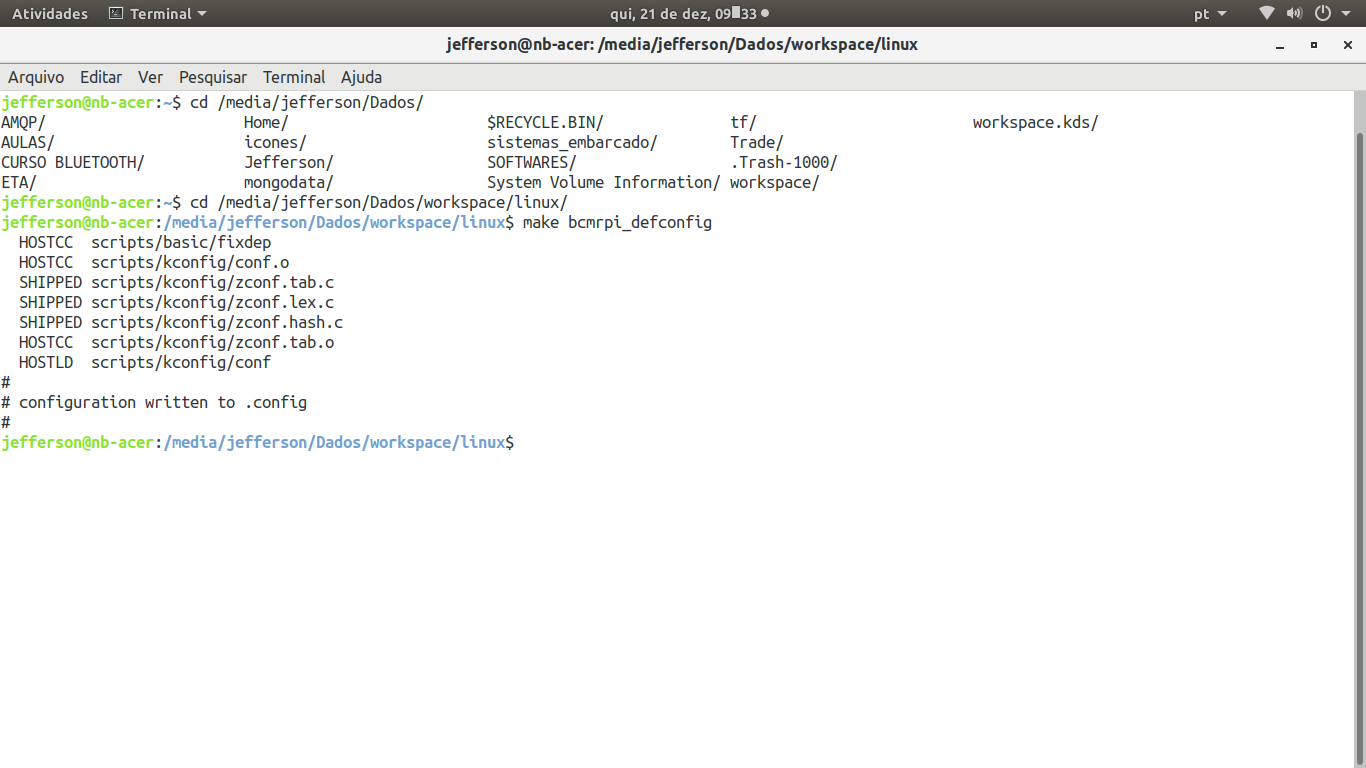Click the volume speaker icon
1366x768 pixels.
coord(1294,14)
